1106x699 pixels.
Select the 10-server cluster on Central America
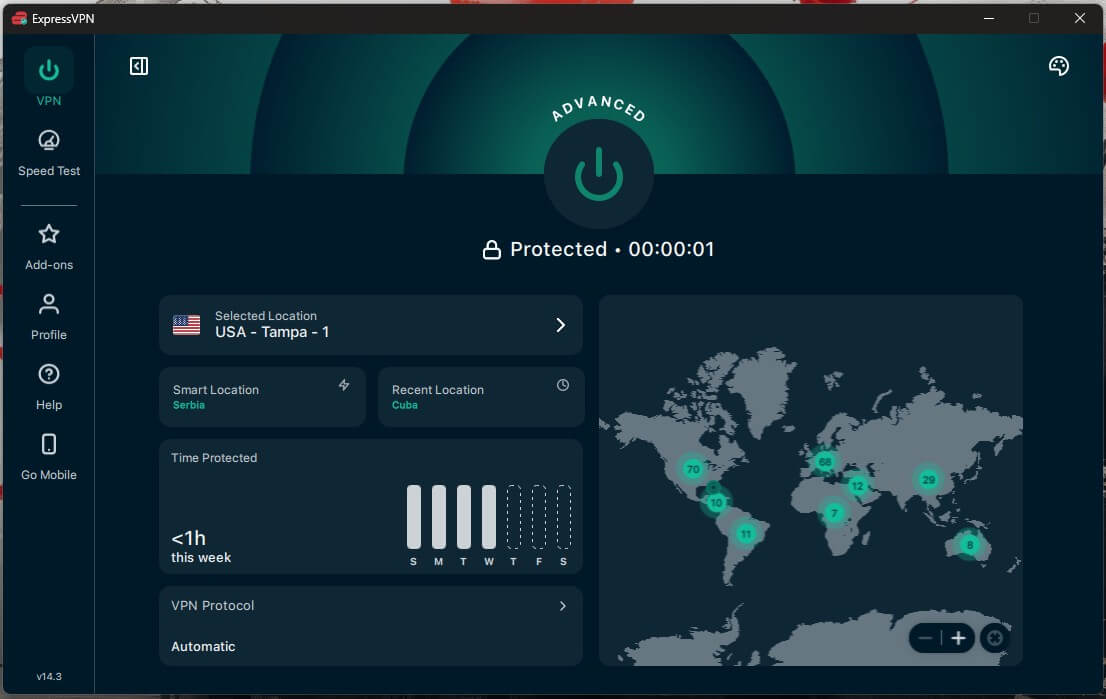pyautogui.click(x=716, y=502)
